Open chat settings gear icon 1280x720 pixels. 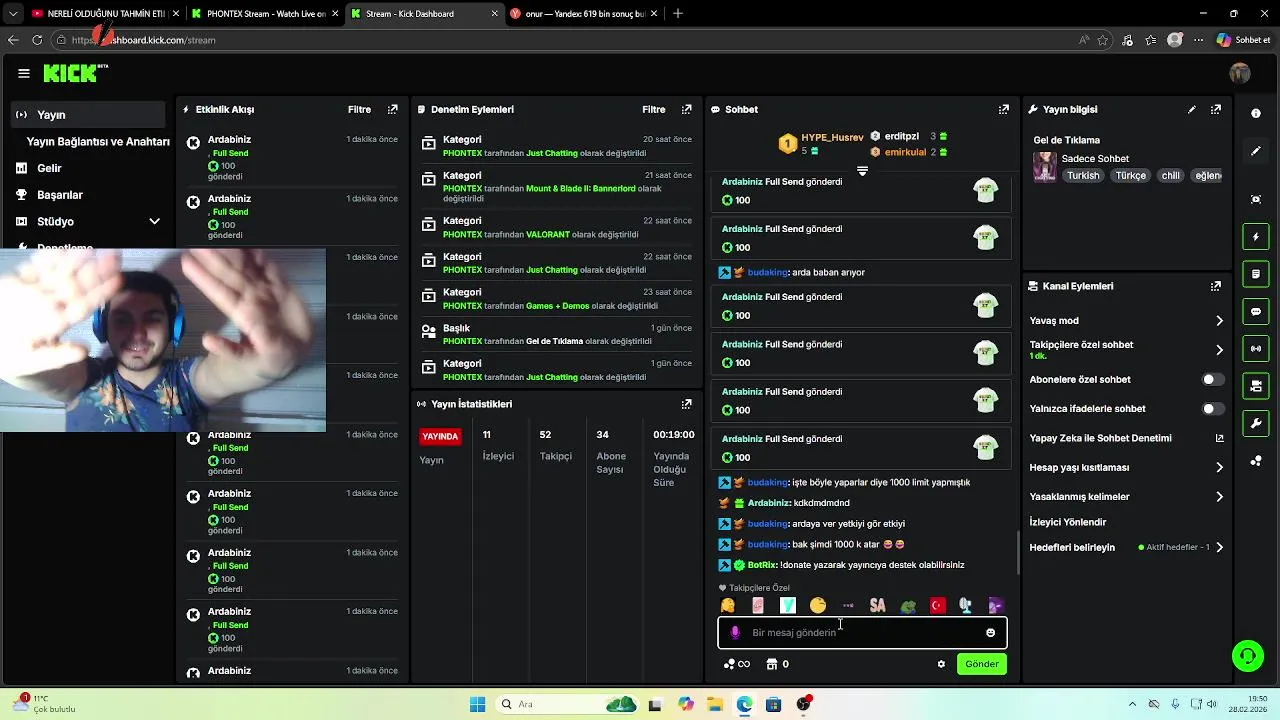(941, 664)
